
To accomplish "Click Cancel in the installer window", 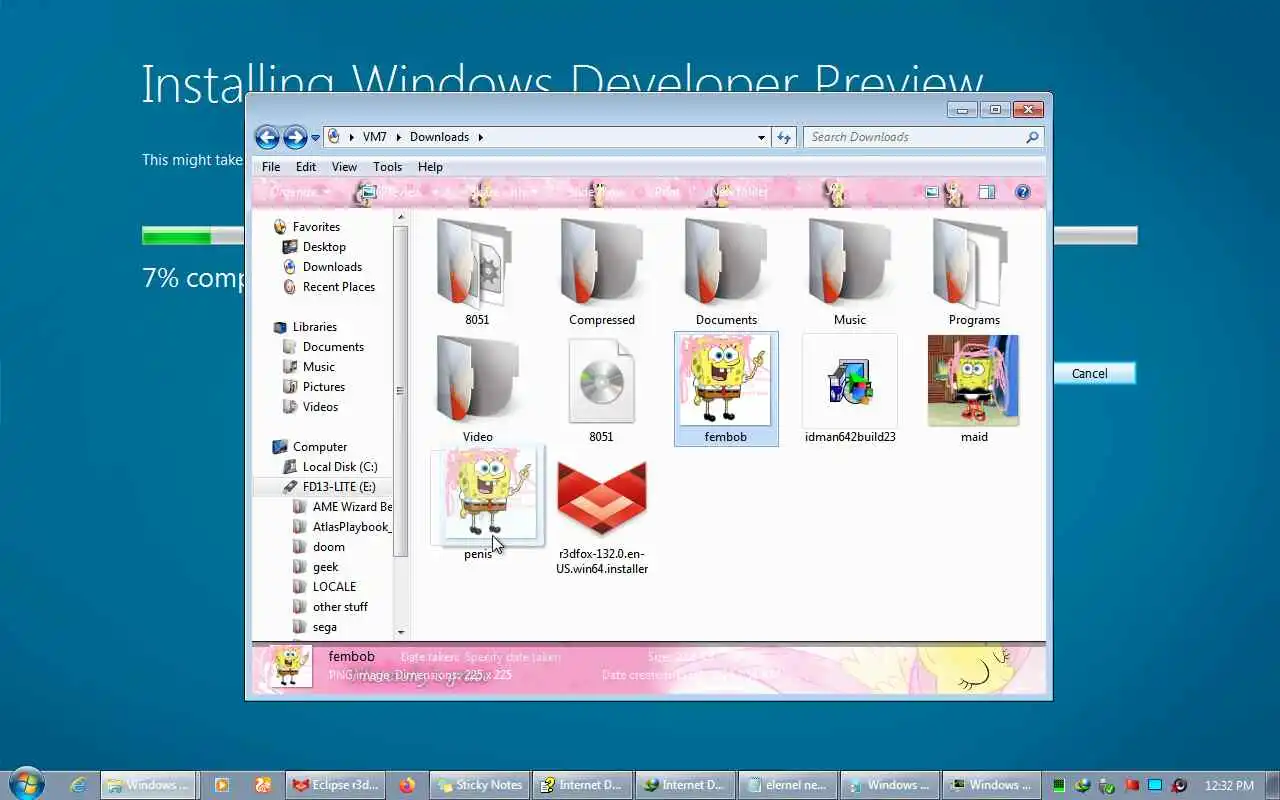I will pyautogui.click(x=1094, y=373).
